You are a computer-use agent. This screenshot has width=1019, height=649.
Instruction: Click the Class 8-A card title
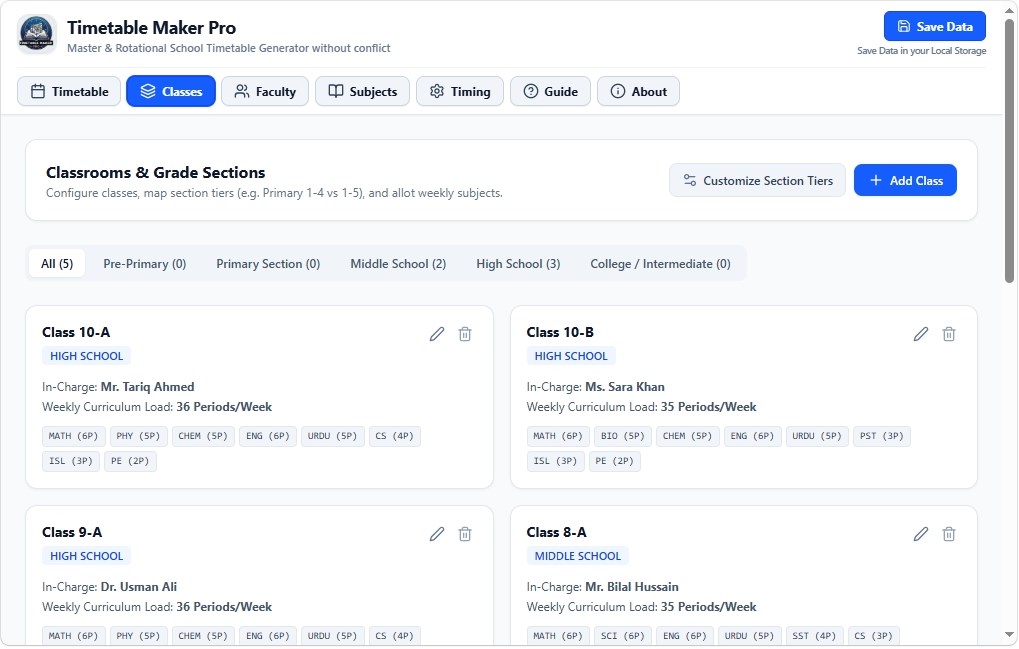556,533
